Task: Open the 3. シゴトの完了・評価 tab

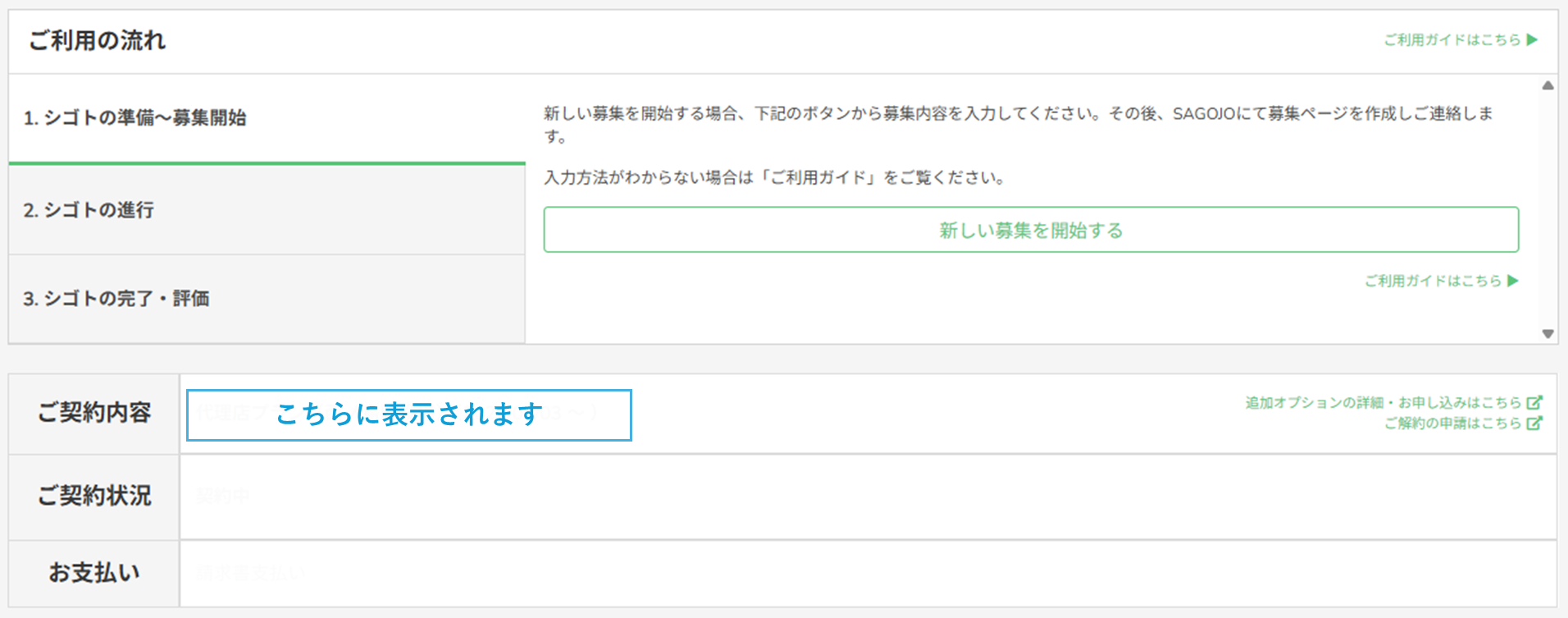Action: click(x=267, y=299)
